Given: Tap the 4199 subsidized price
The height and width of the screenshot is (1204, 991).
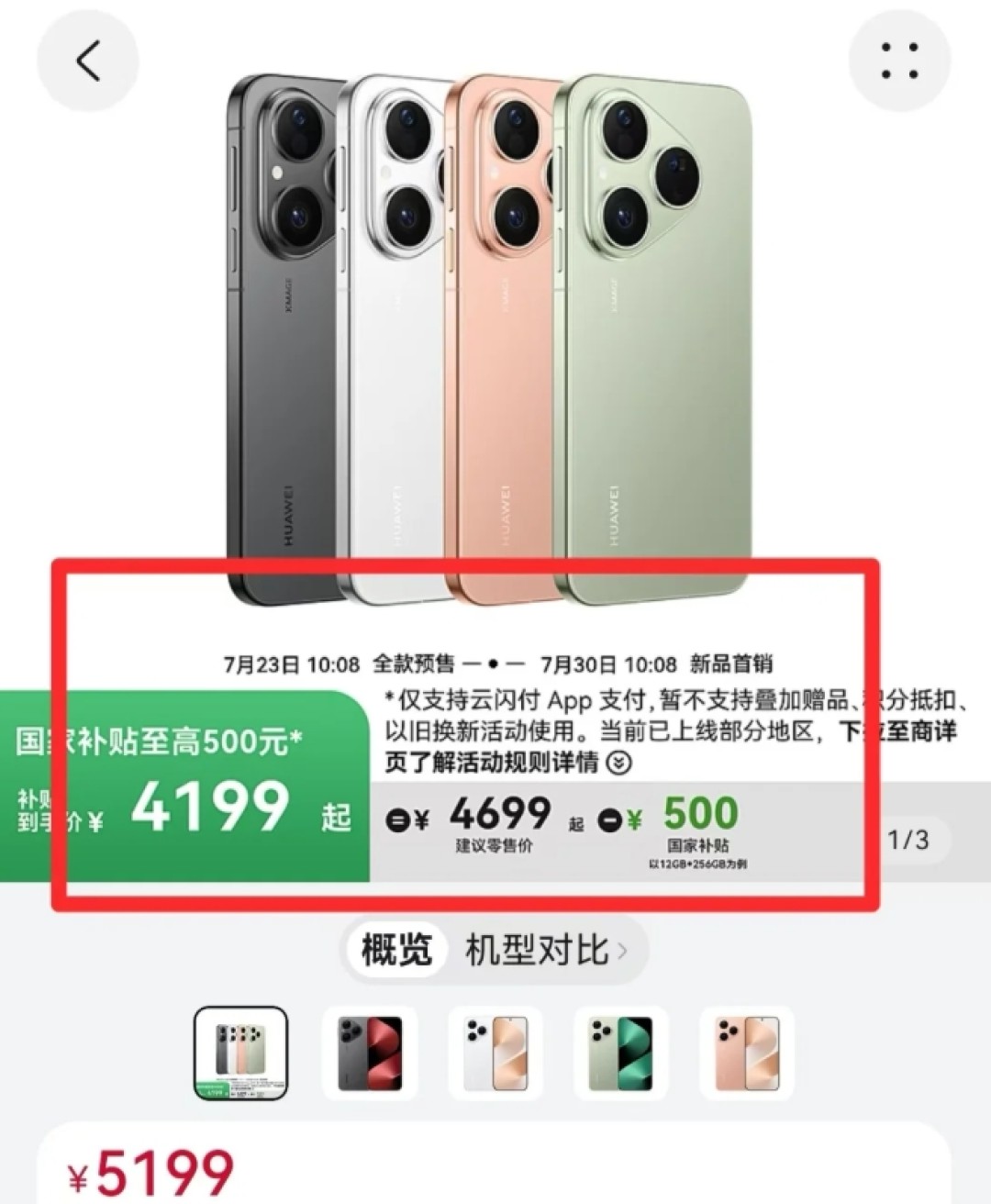Looking at the screenshot, I should click(x=210, y=806).
